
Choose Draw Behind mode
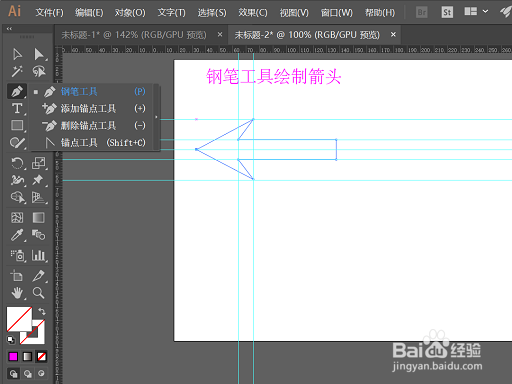click(x=27, y=374)
